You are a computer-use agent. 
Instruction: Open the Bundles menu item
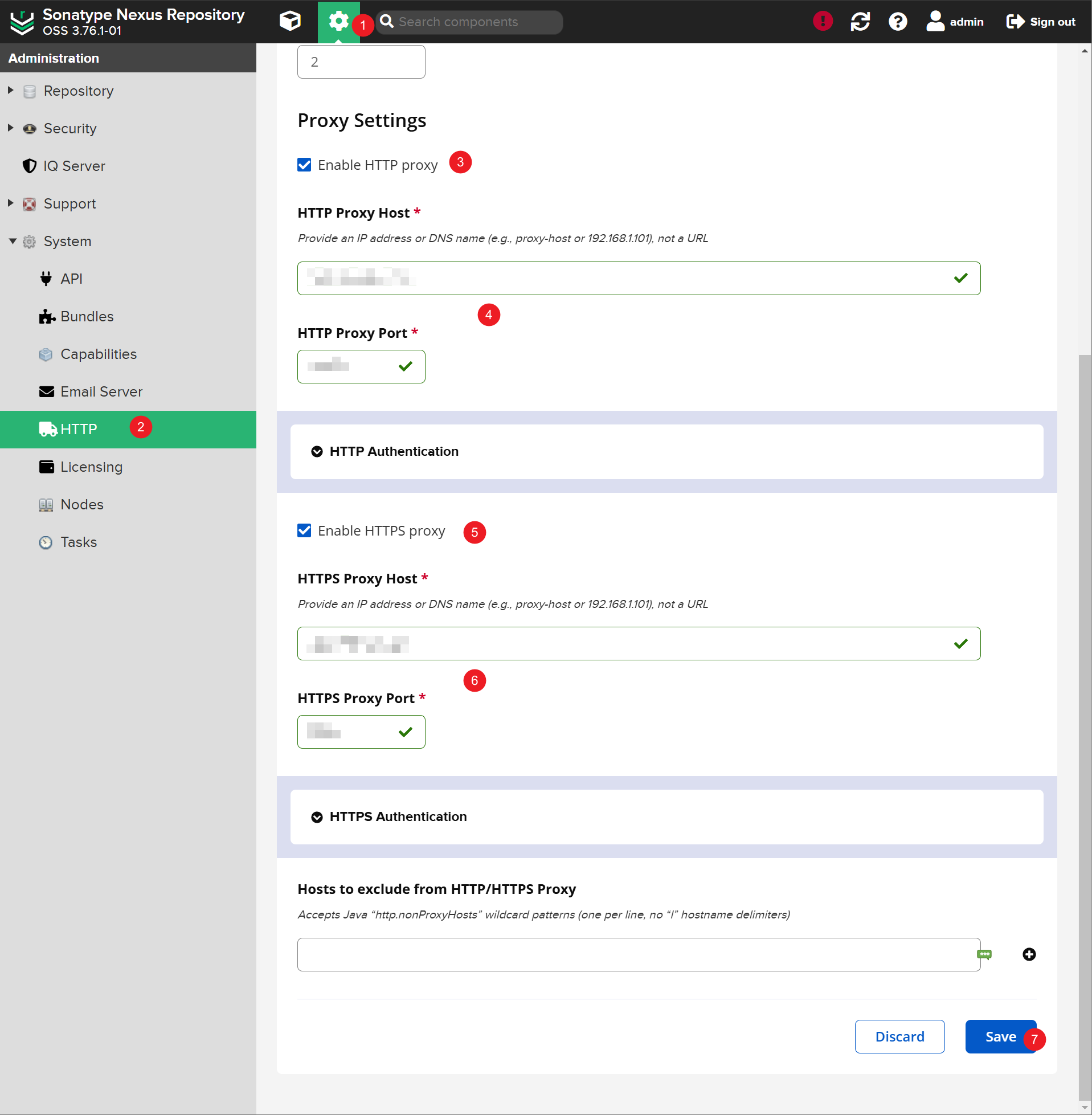(128, 316)
